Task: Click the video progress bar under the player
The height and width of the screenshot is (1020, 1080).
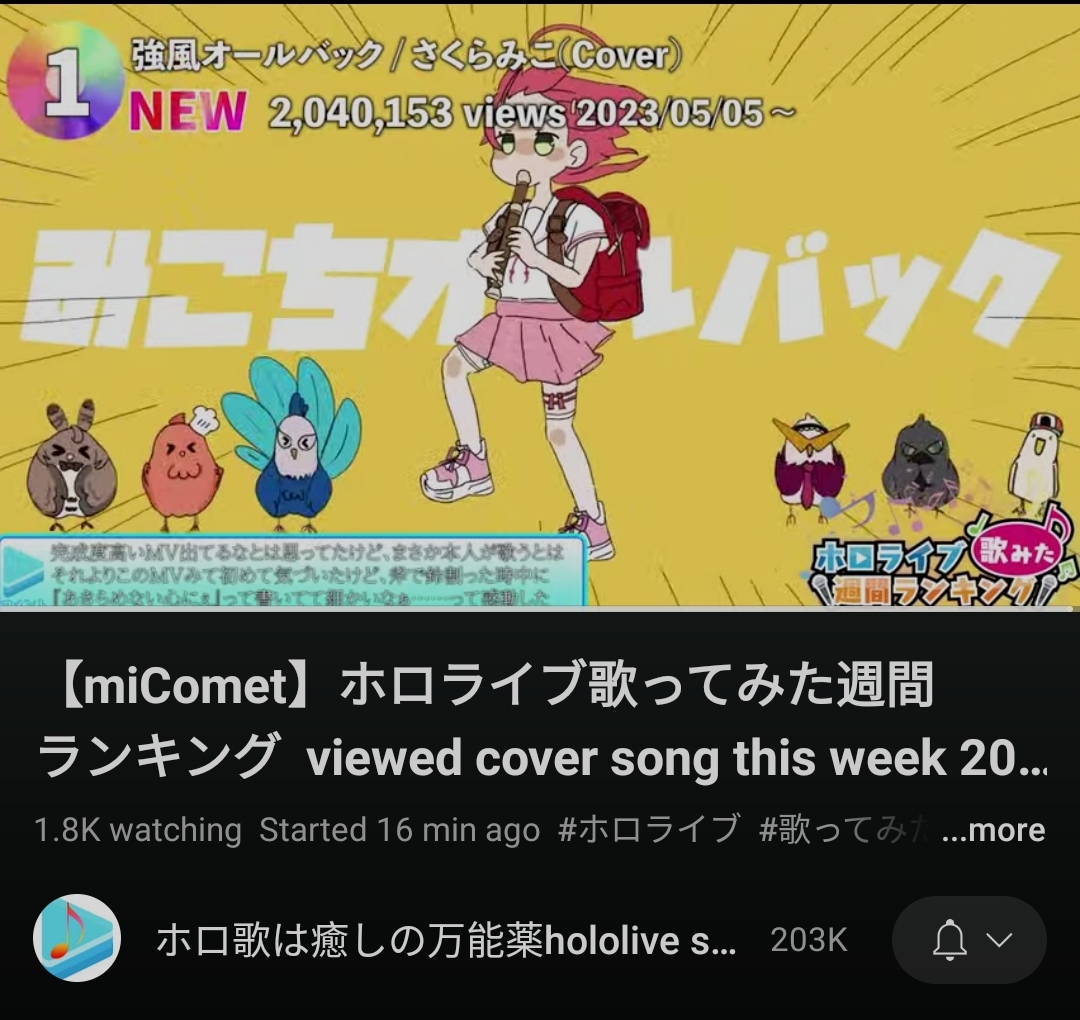Action: point(540,609)
